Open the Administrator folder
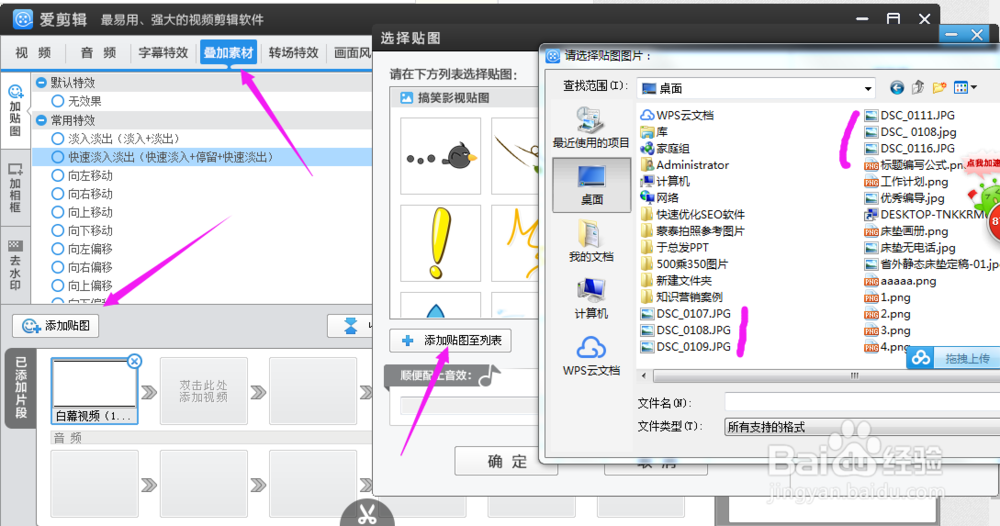 click(685, 164)
